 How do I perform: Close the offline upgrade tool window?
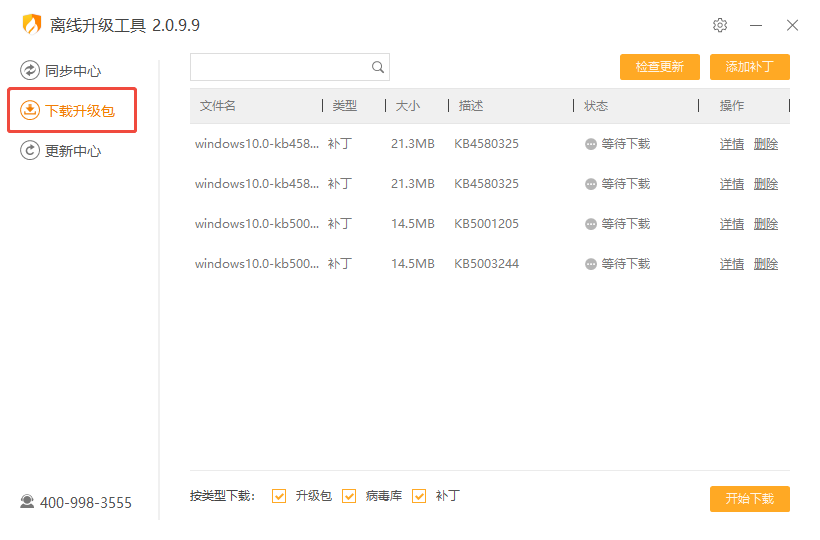tap(792, 25)
